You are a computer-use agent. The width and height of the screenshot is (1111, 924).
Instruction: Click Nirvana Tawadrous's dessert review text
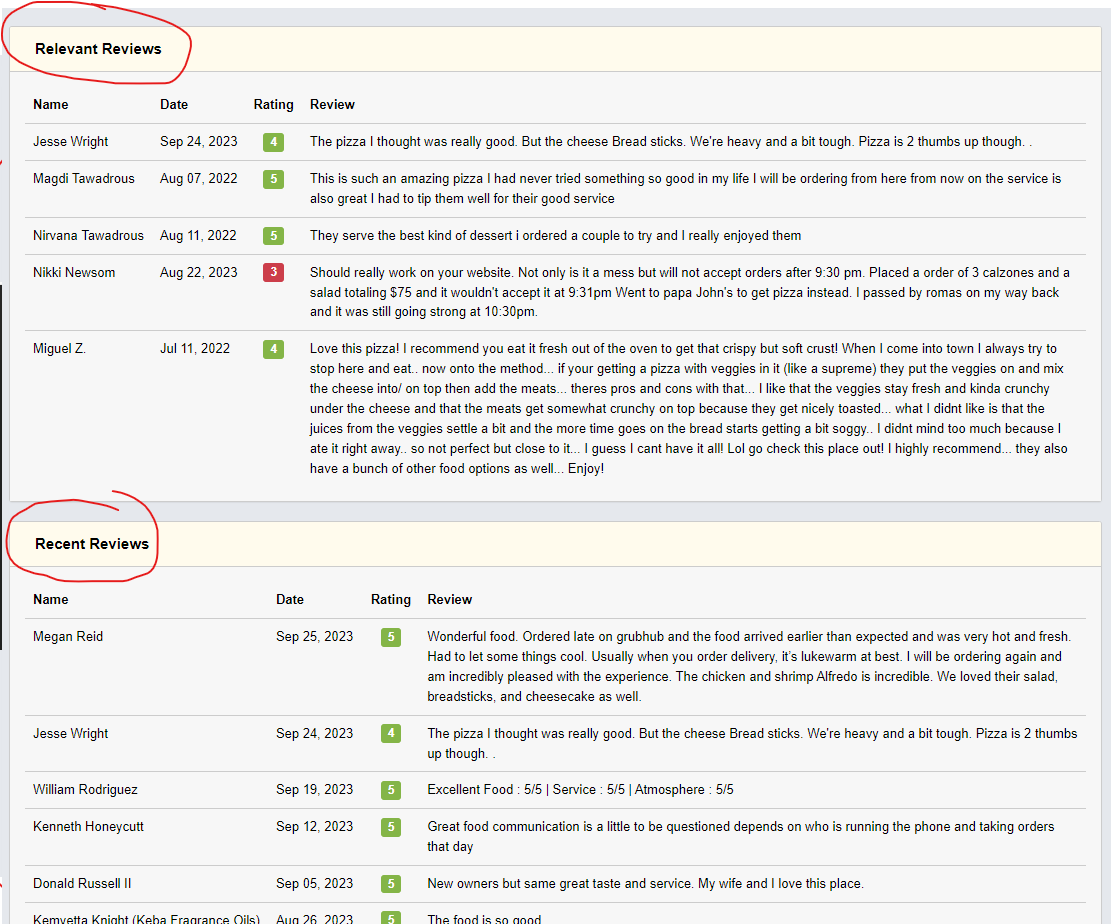coord(555,236)
